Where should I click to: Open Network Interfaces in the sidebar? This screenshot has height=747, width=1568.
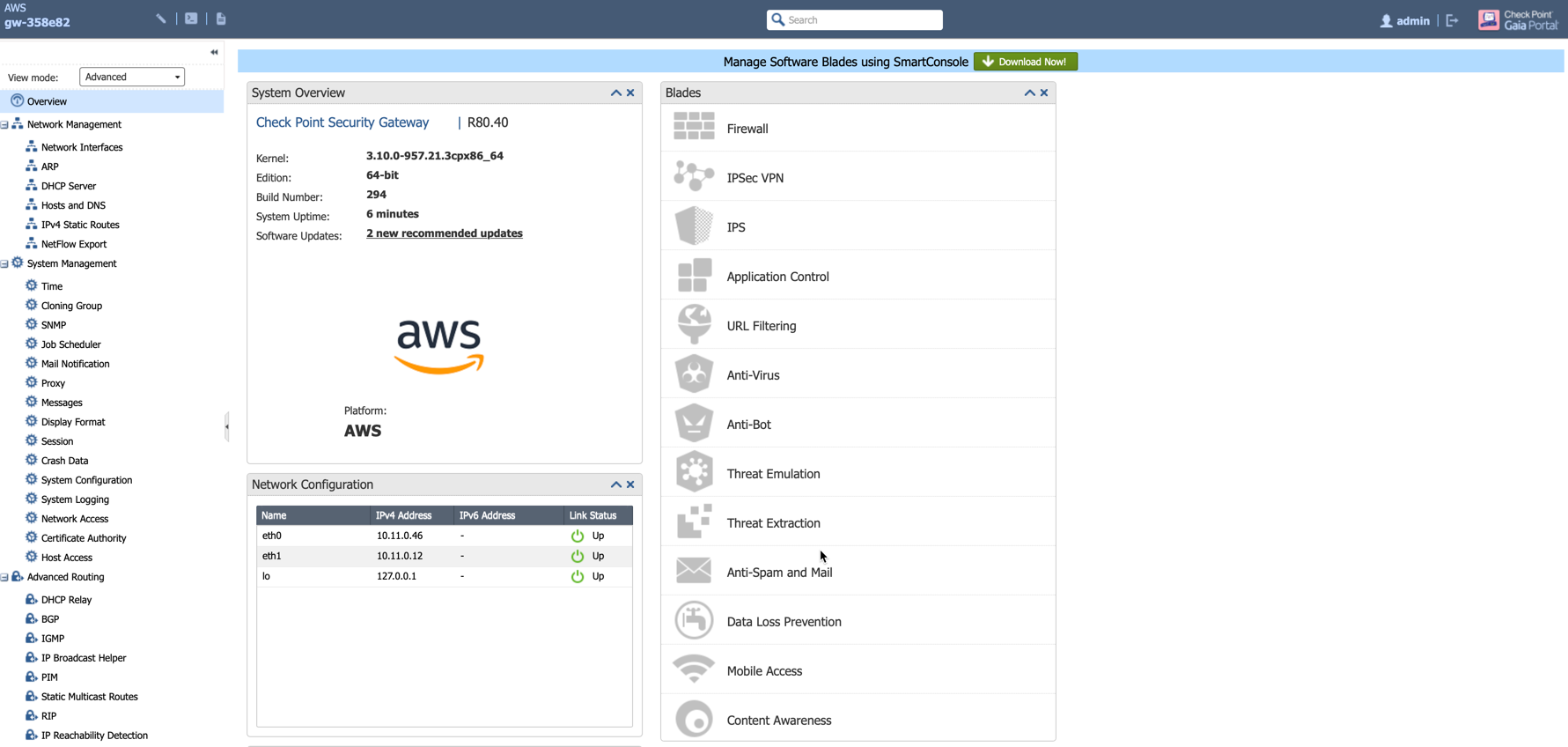click(82, 147)
